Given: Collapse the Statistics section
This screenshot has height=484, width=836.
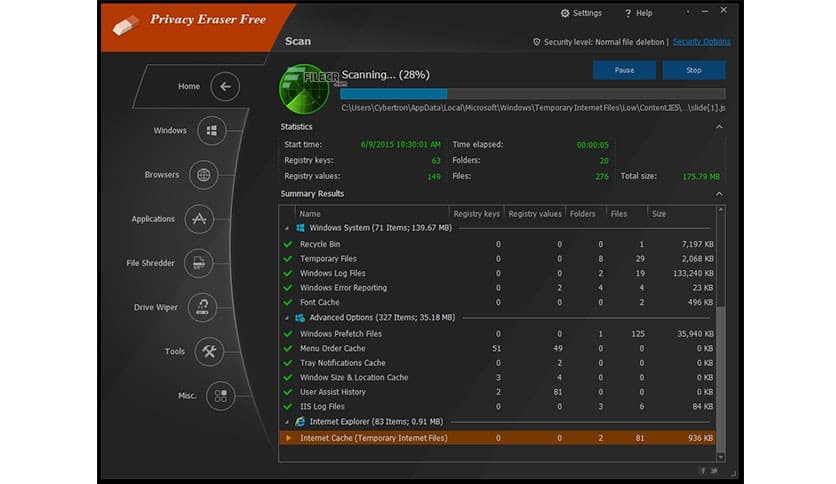Looking at the screenshot, I should click(x=719, y=127).
